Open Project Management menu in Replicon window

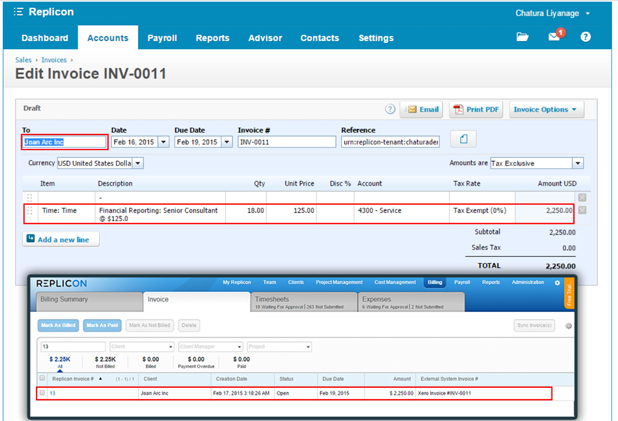click(339, 282)
